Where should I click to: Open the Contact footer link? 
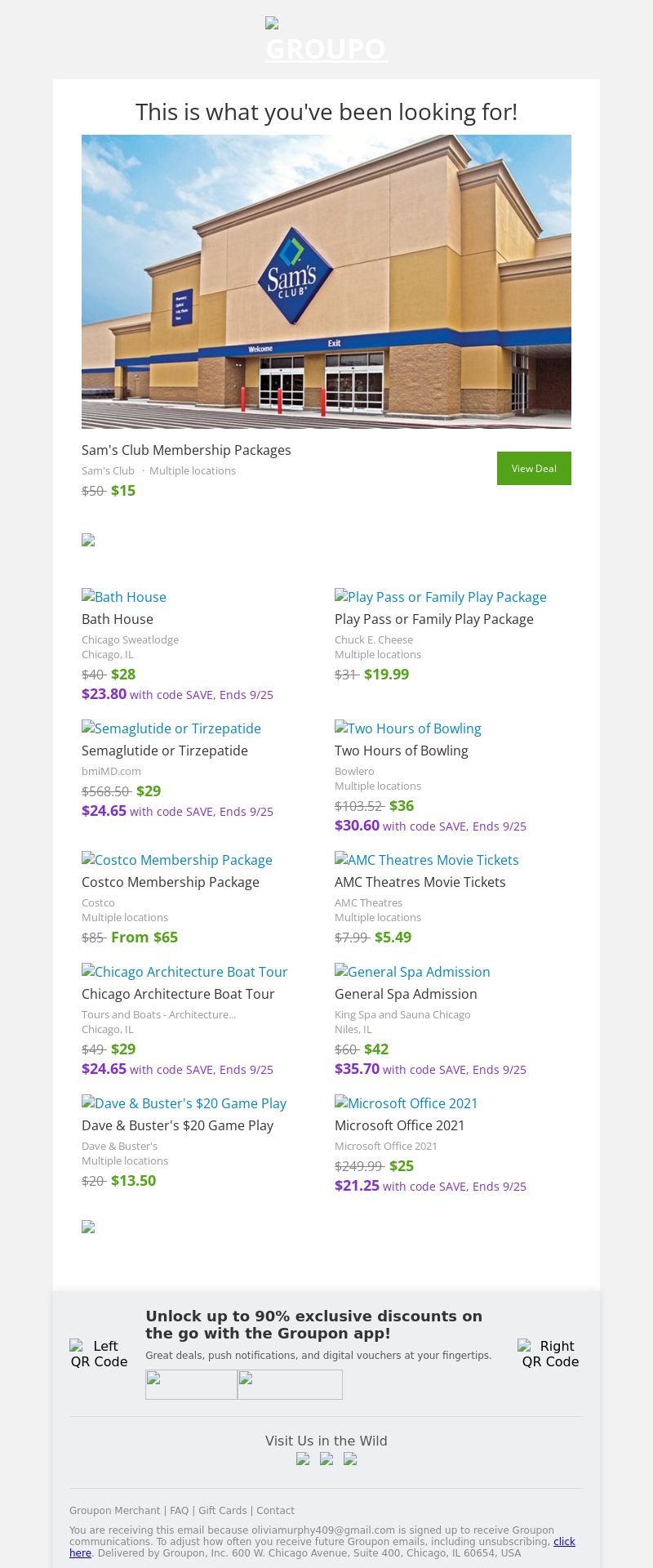tap(276, 1511)
